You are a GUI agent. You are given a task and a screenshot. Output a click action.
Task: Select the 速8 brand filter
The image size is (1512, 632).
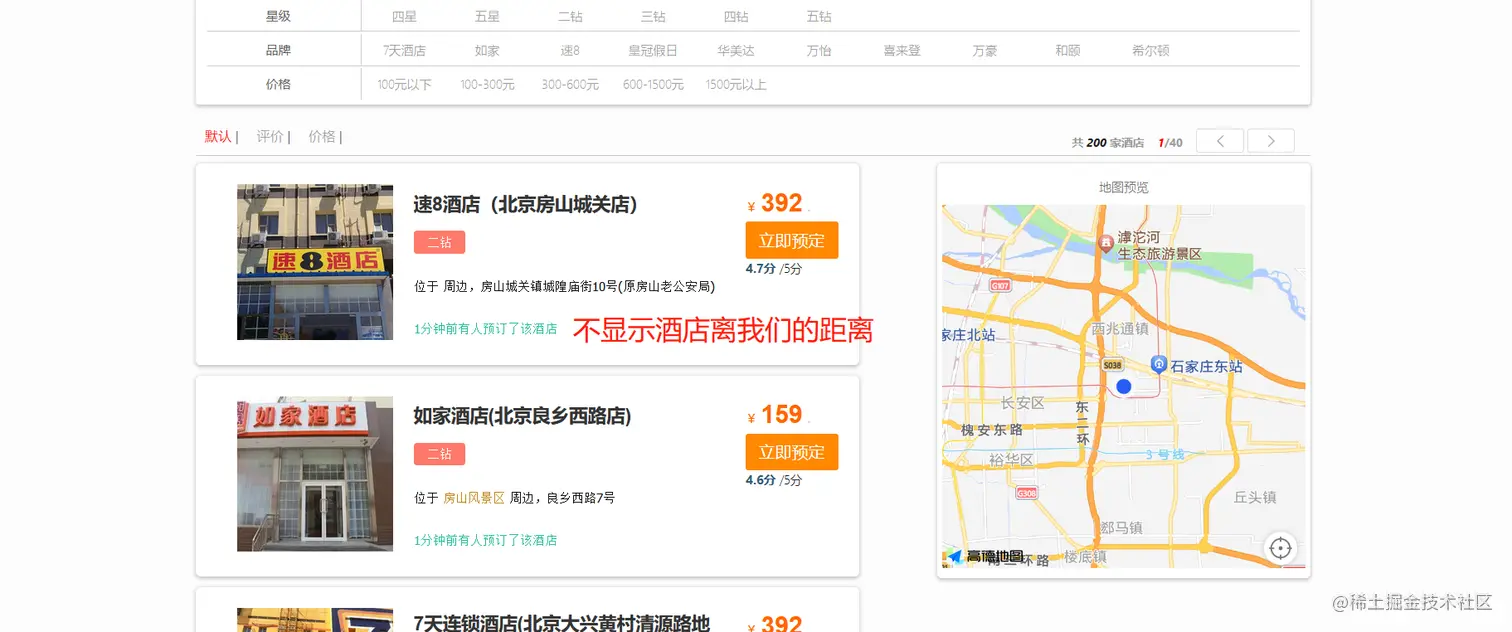pos(570,51)
